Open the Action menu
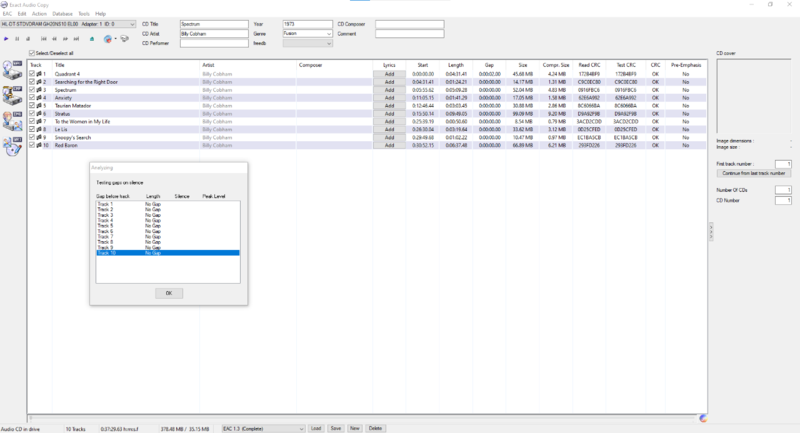The height and width of the screenshot is (433, 800). [x=38, y=13]
